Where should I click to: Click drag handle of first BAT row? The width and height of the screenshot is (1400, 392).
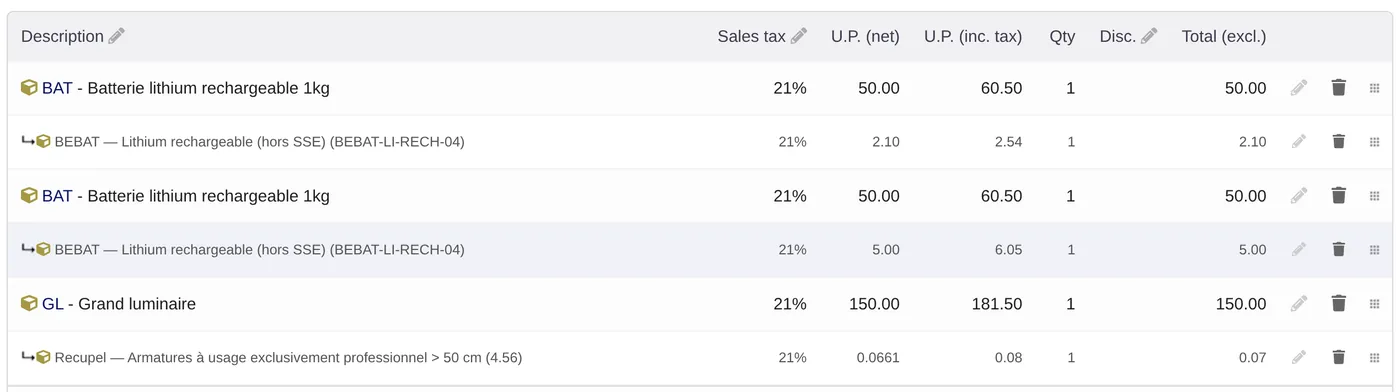tap(1375, 88)
